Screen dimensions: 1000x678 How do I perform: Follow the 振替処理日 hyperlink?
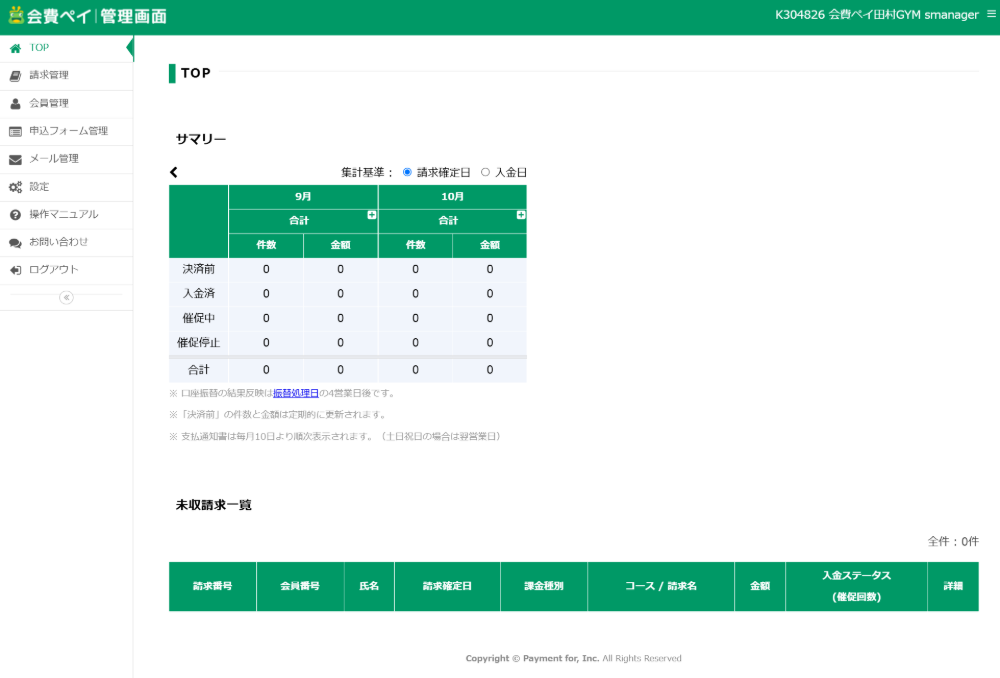coord(296,394)
